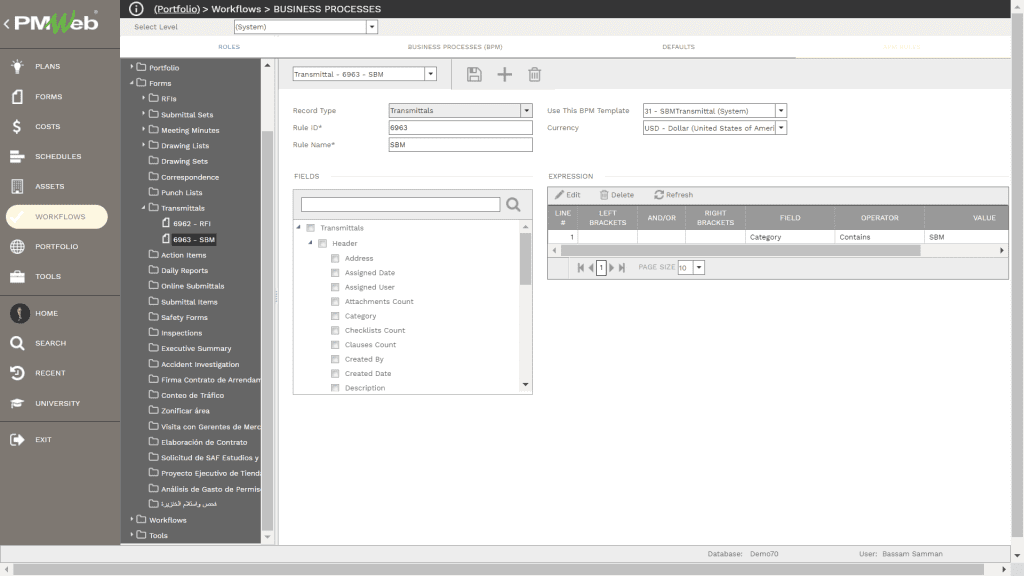
Task: Click the Fields search text box
Action: pyautogui.click(x=400, y=205)
